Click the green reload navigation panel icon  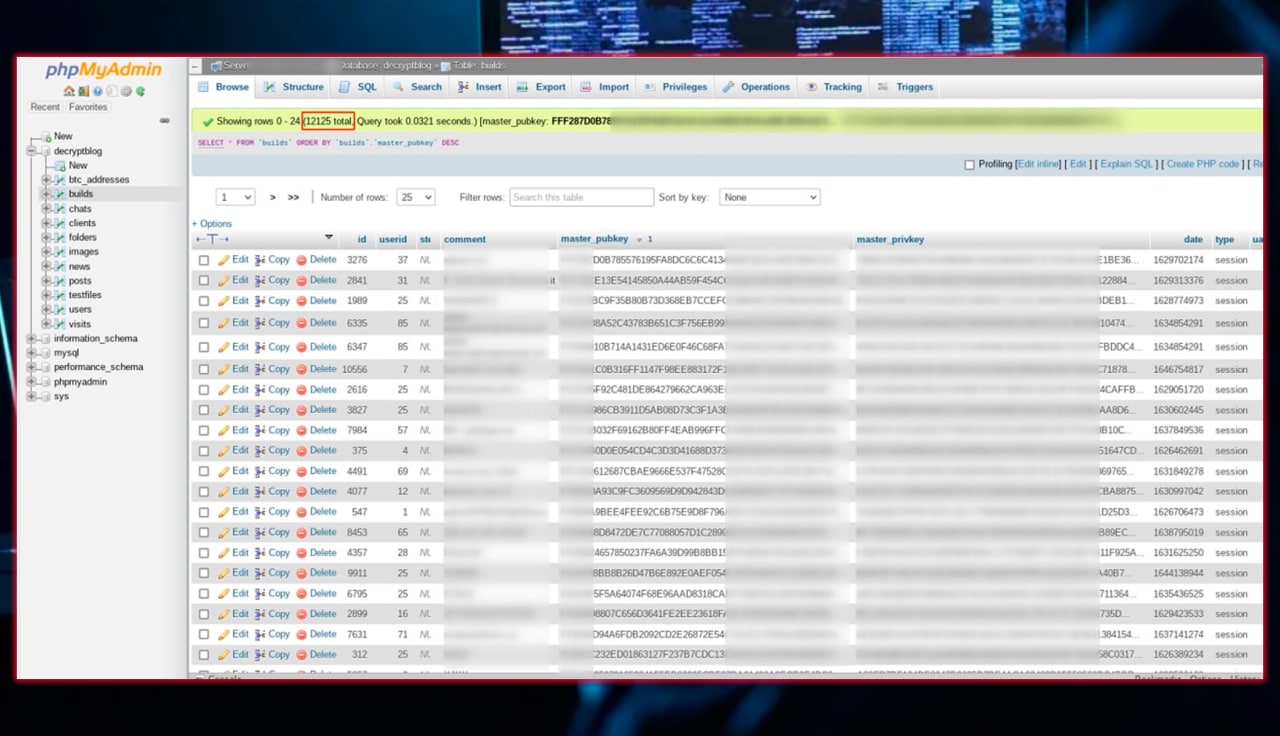pyautogui.click(x=140, y=91)
